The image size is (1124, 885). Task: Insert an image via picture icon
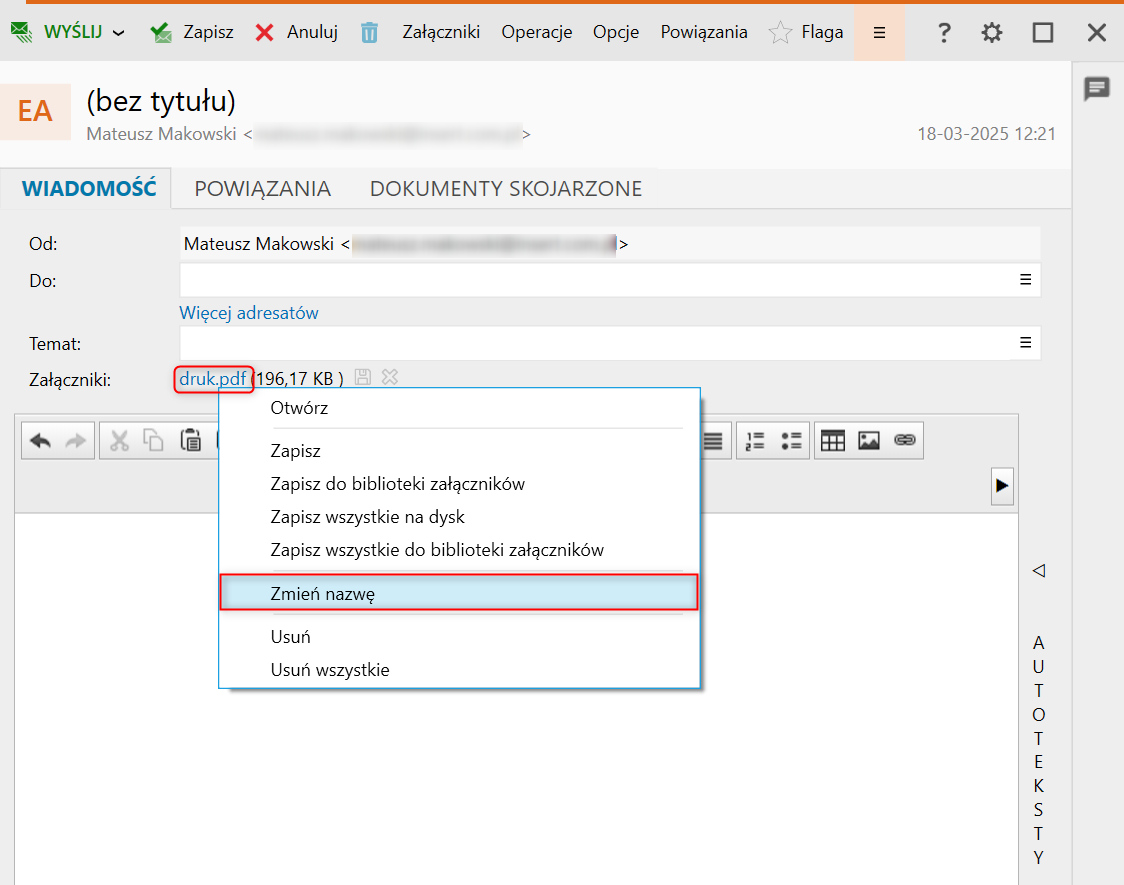pos(869,441)
